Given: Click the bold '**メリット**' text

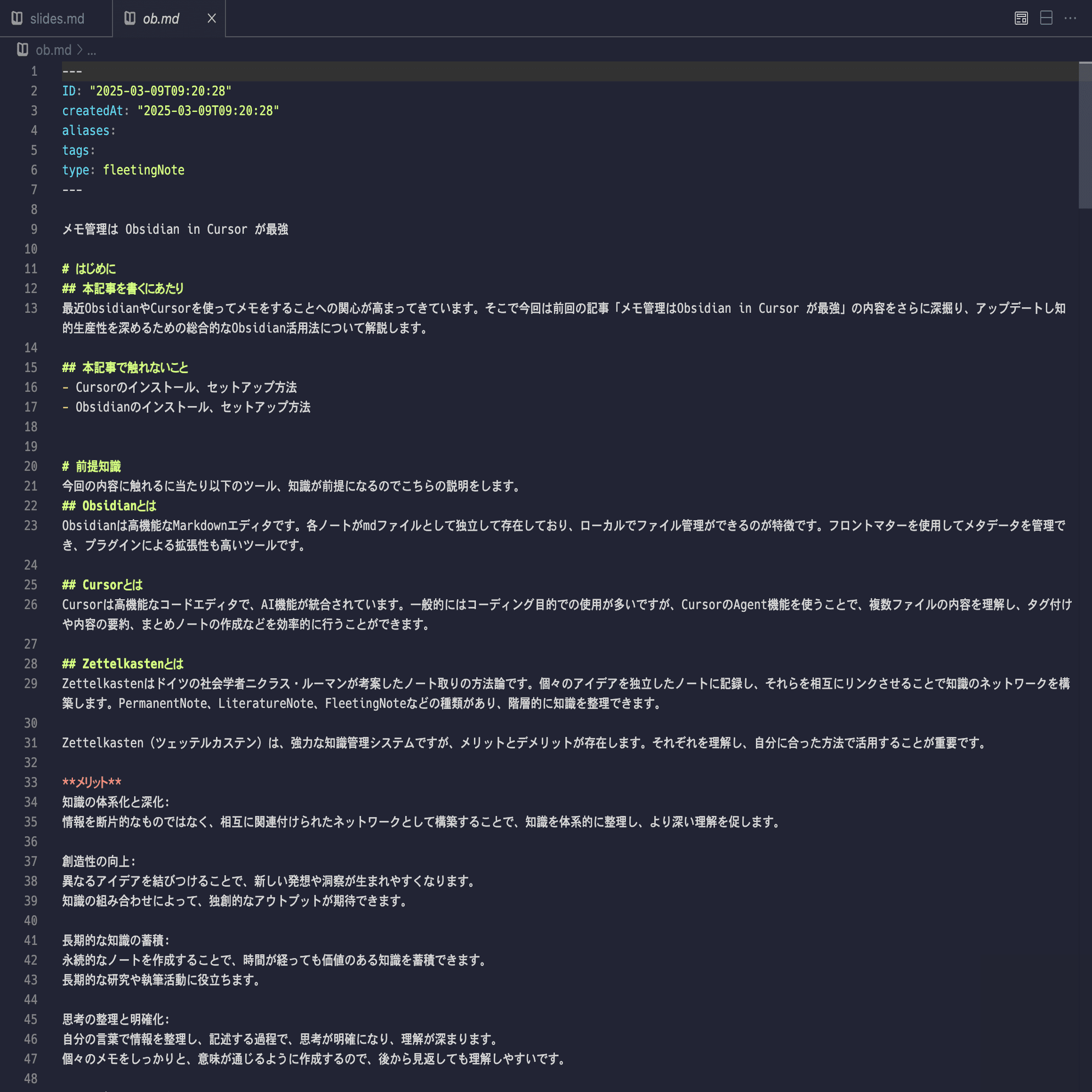Looking at the screenshot, I should 92,783.
